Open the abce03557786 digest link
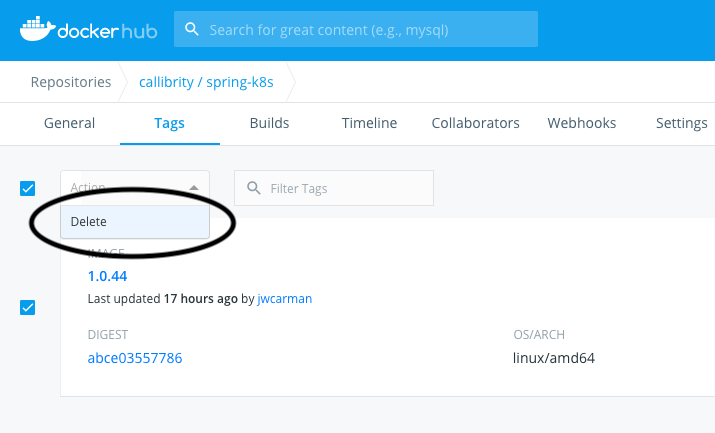This screenshot has width=715, height=433. [x=135, y=358]
